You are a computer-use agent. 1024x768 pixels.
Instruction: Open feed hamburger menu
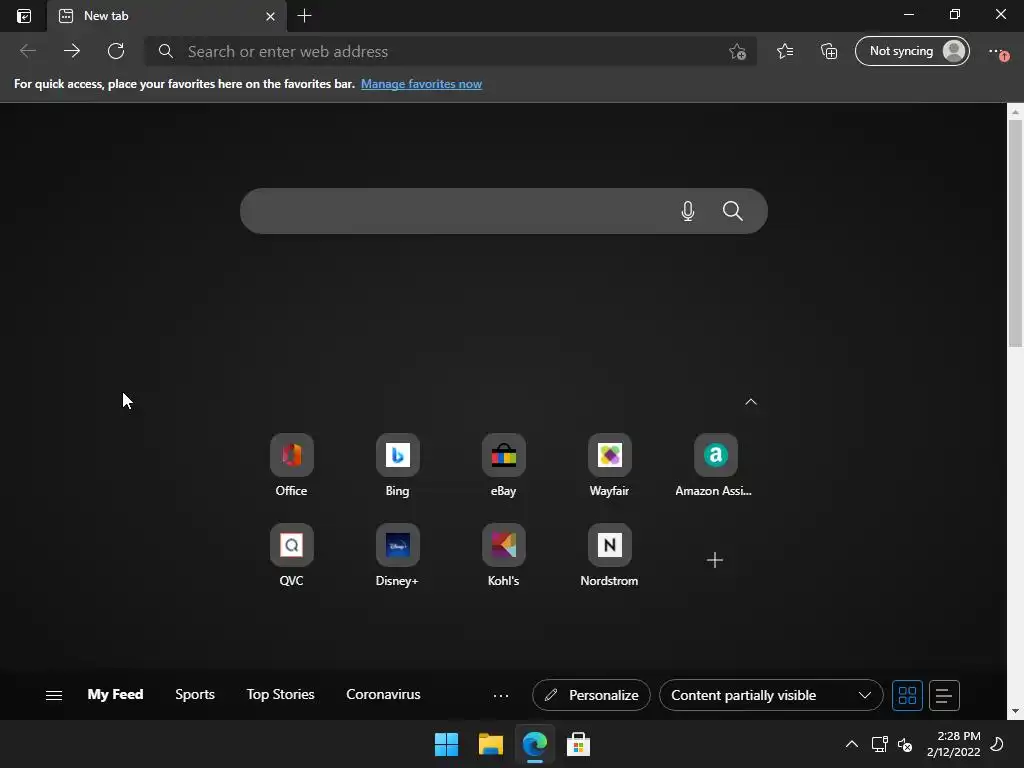pos(54,696)
